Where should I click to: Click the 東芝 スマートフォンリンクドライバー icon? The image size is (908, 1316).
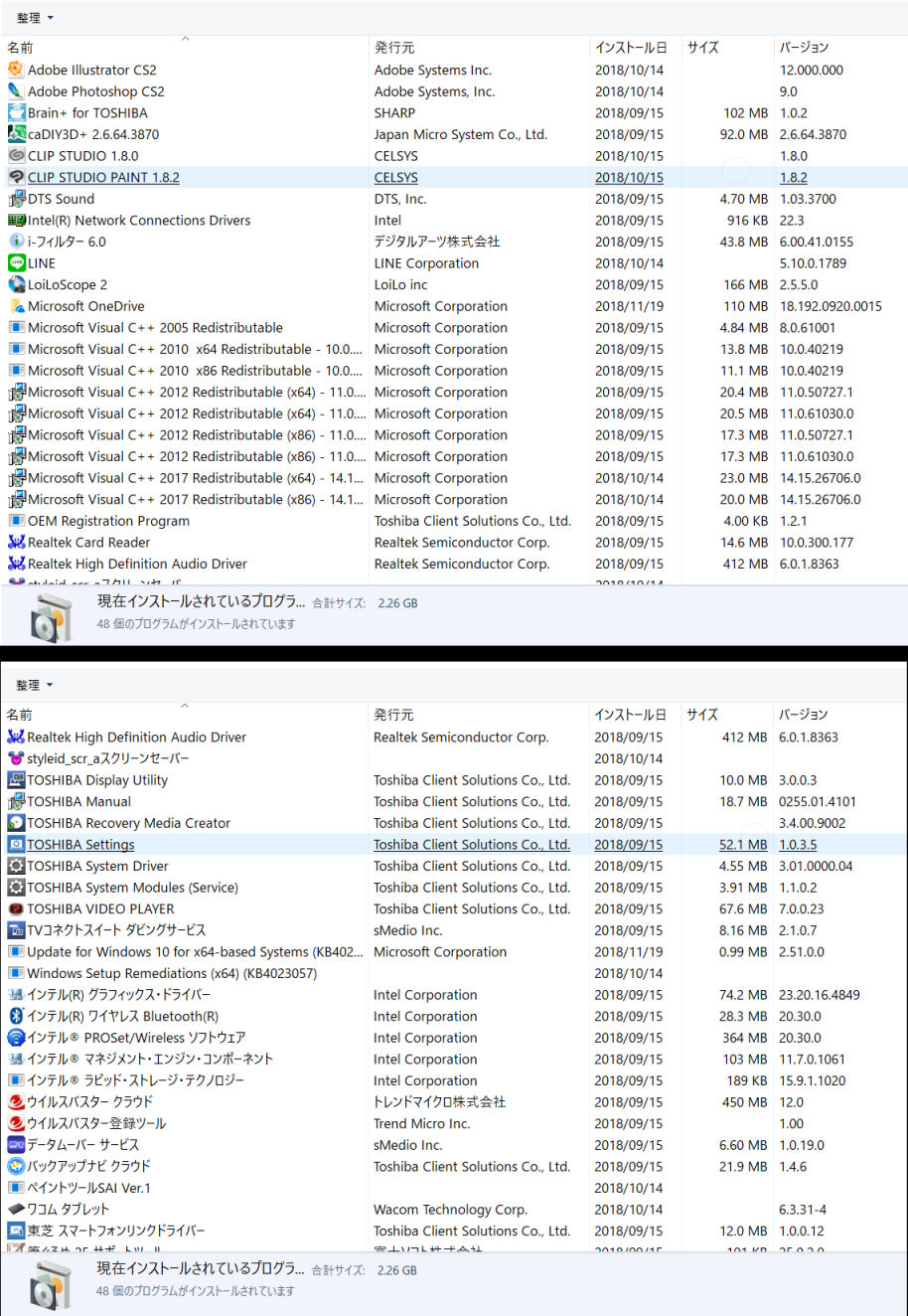pos(16,1231)
